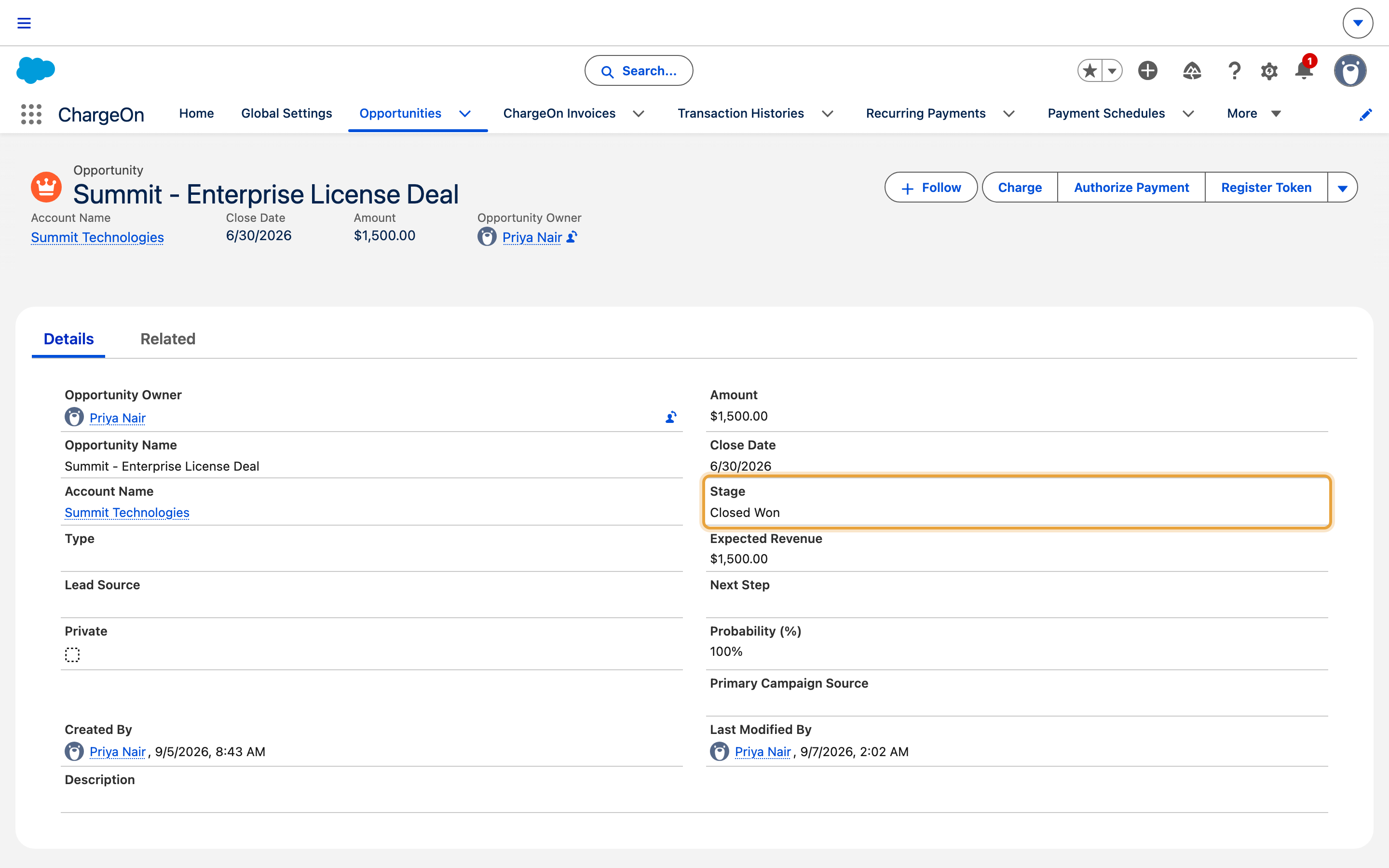Image resolution: width=1389 pixels, height=868 pixels.
Task: Select the Opportunities nav tab
Action: pos(400,114)
